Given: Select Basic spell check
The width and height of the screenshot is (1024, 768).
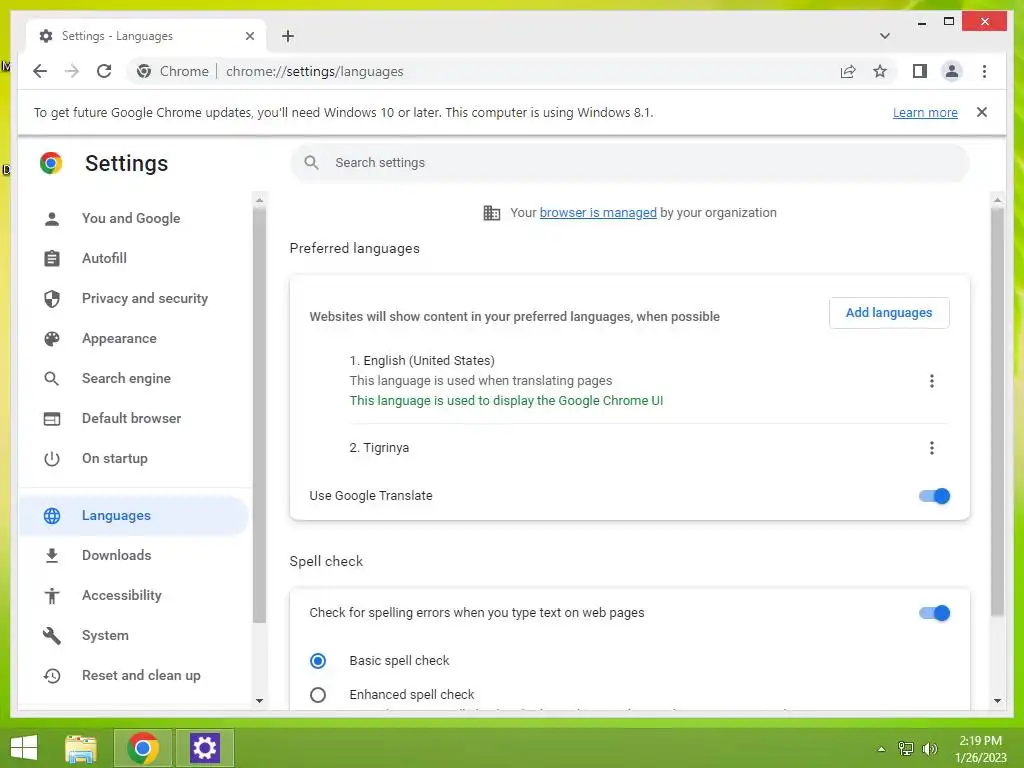Looking at the screenshot, I should 318,661.
